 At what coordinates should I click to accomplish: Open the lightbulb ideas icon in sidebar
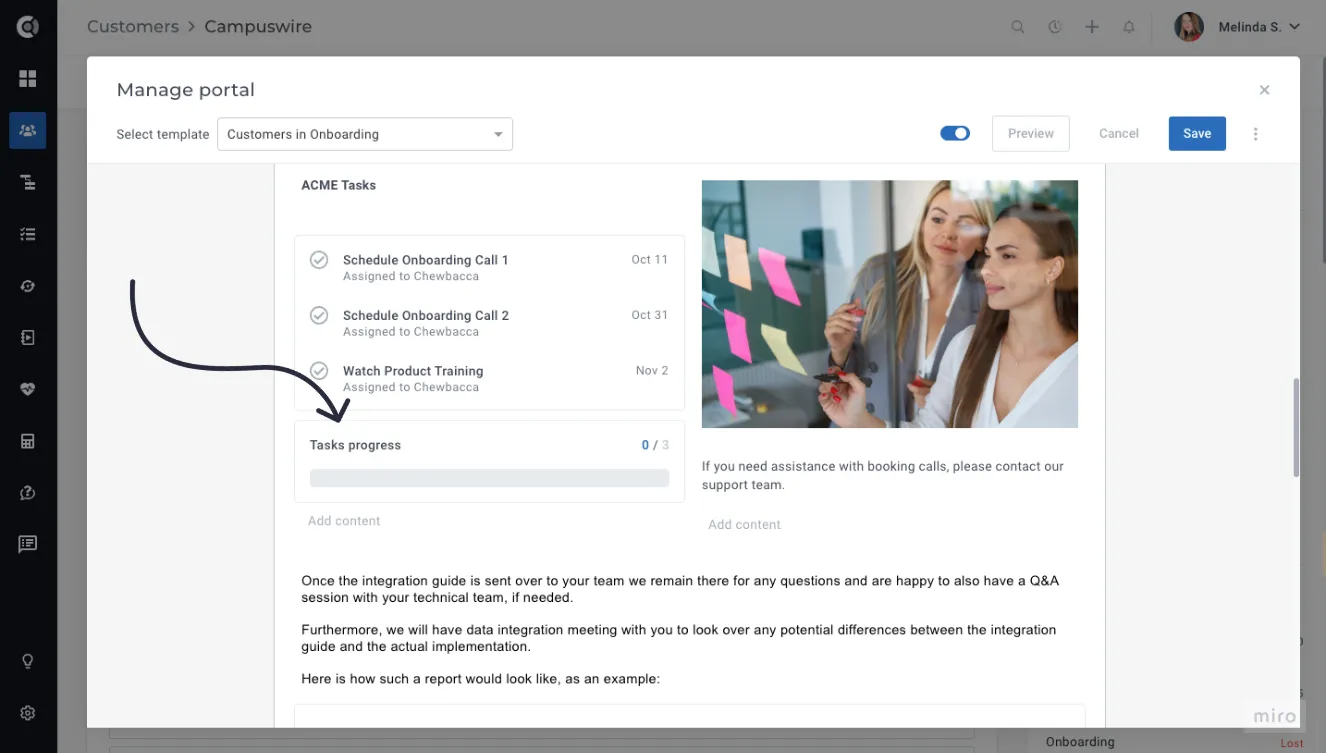[x=28, y=661]
